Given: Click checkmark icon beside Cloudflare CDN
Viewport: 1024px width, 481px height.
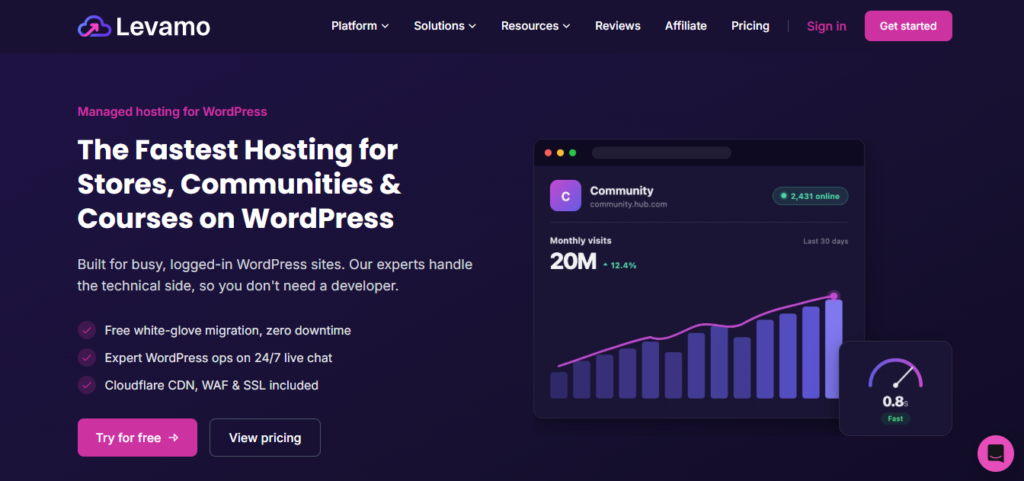Looking at the screenshot, I should (x=87, y=385).
